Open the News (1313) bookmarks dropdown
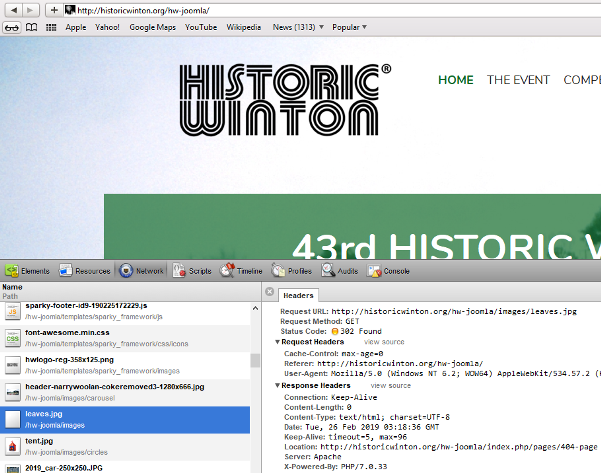This screenshot has height=473, width=601. pyautogui.click(x=298, y=27)
